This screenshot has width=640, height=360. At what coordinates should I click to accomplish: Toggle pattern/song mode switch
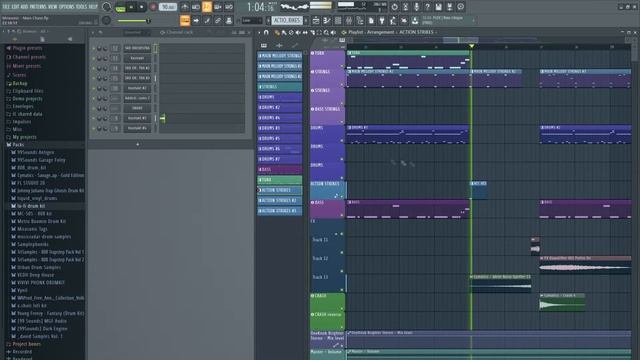[x=120, y=7]
